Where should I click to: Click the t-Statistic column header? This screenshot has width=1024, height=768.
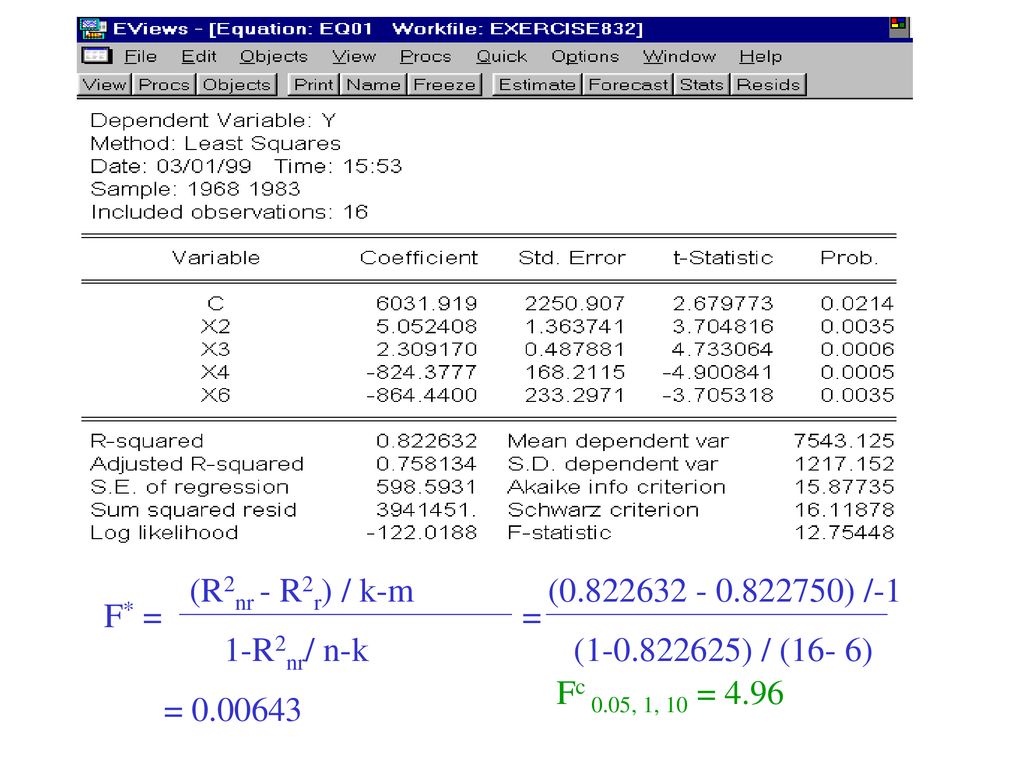(x=723, y=258)
